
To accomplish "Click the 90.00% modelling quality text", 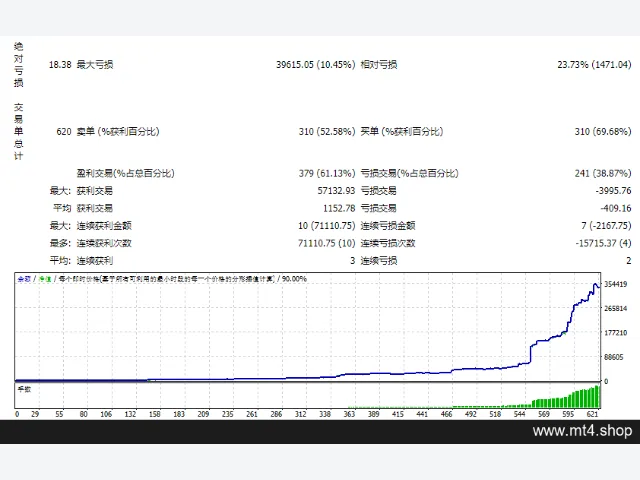I will [x=294, y=279].
